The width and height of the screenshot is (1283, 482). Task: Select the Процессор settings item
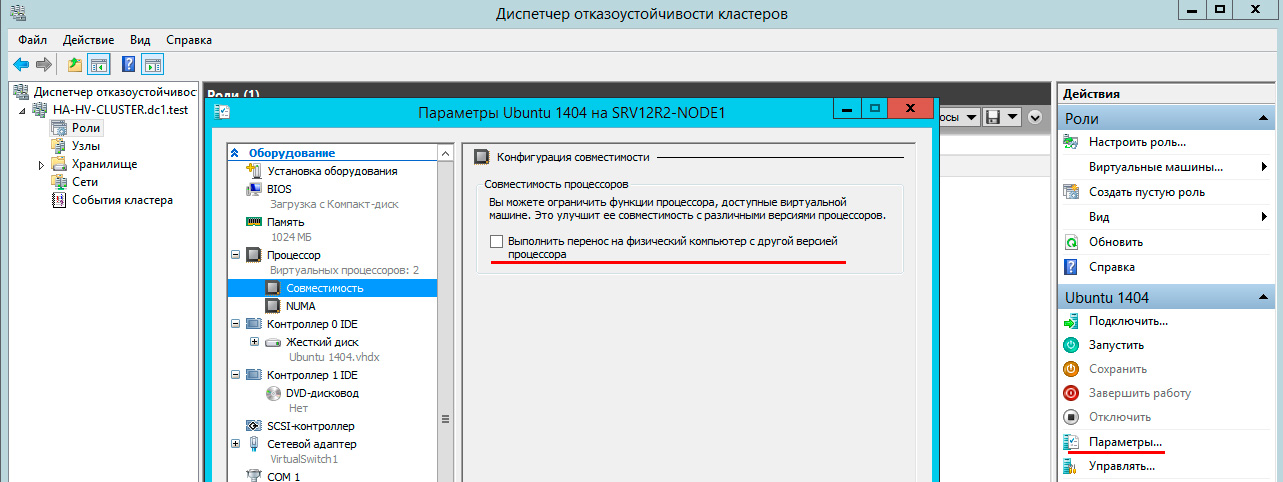coord(294,256)
